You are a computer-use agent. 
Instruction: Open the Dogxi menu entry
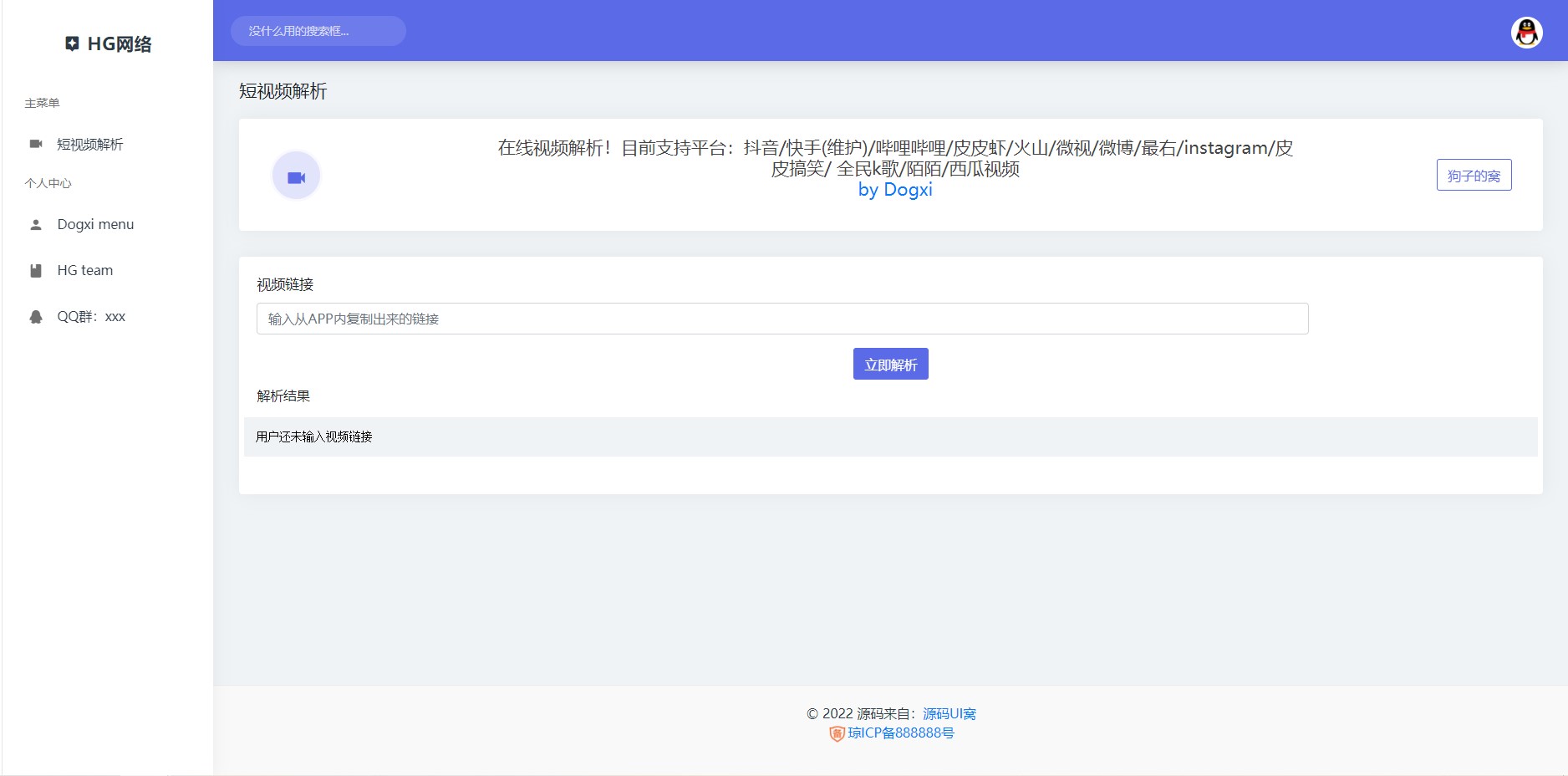tap(95, 223)
